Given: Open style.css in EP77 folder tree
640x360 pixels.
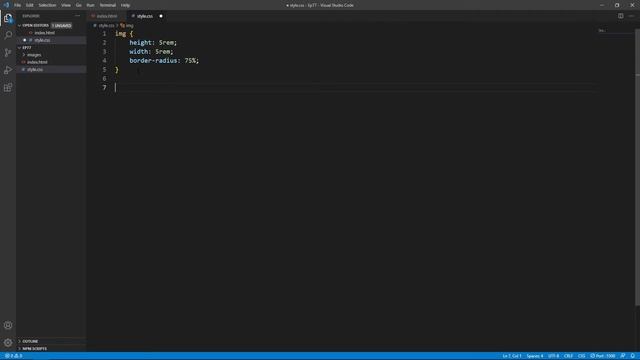Looking at the screenshot, I should (35, 69).
